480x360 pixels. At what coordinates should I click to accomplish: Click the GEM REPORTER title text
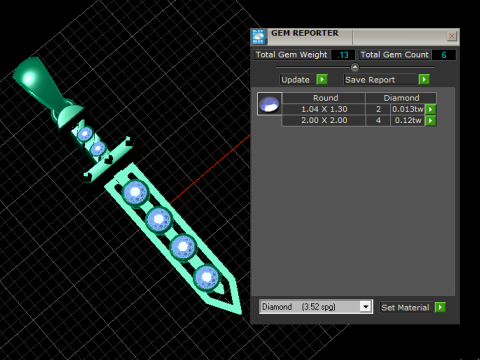[x=305, y=33]
